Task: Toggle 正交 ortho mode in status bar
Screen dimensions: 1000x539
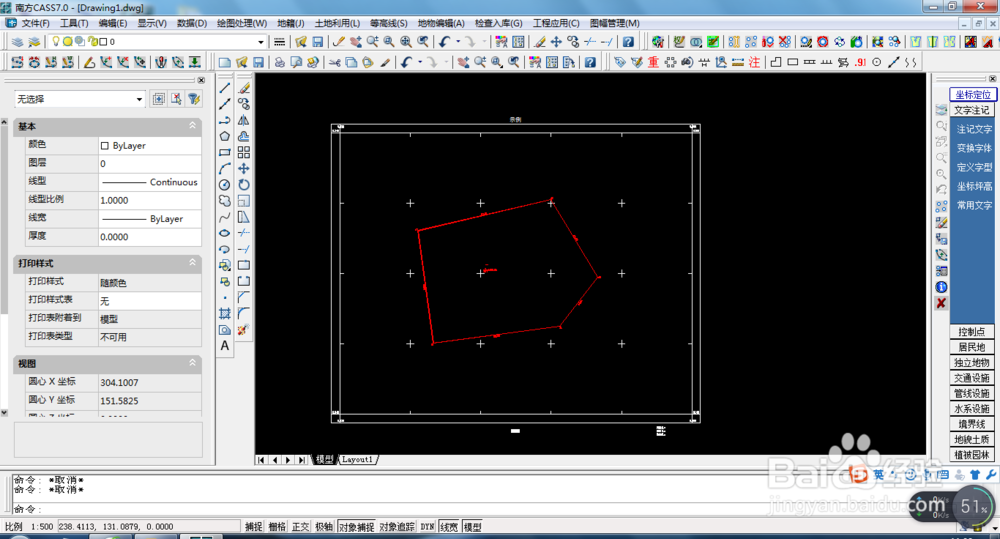Action: pos(300,527)
